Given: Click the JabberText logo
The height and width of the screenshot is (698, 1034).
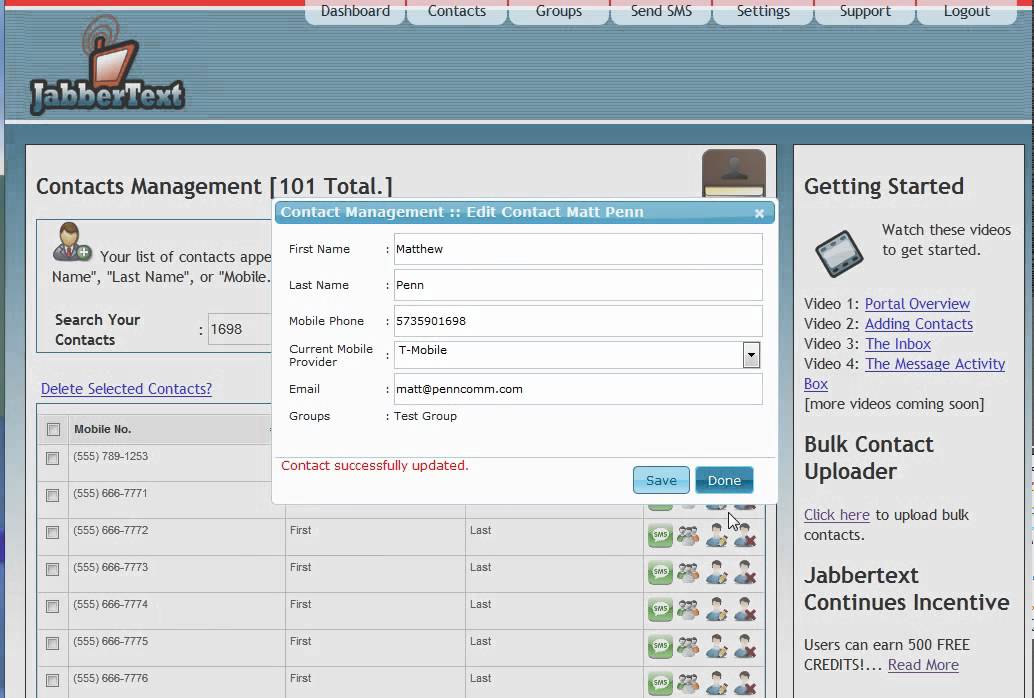Looking at the screenshot, I should (107, 65).
